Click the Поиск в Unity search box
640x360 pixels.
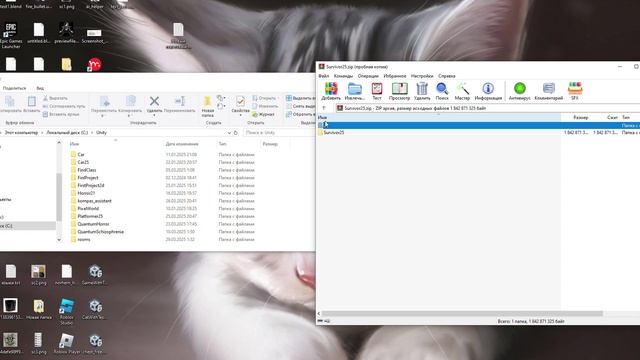pyautogui.click(x=279, y=133)
